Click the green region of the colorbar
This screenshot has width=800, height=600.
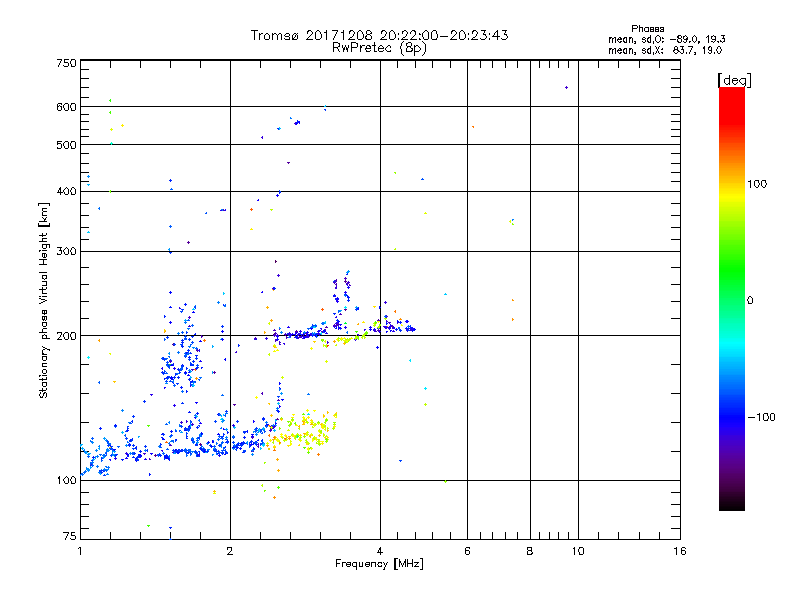(732, 270)
